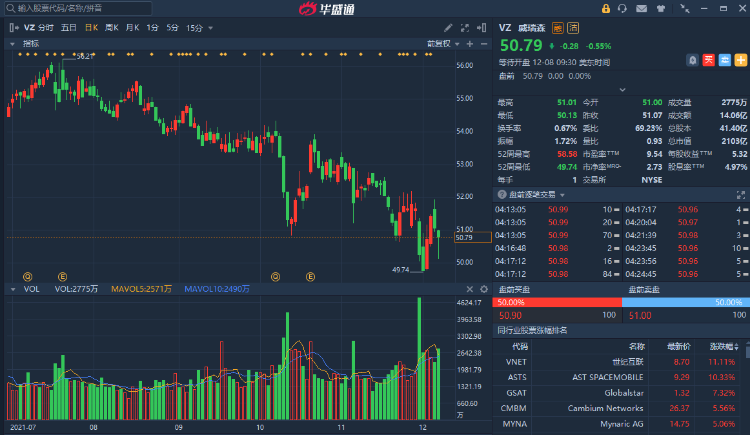The height and width of the screenshot is (435, 750).
Task: Click the 融 margin badge
Action: (558, 28)
